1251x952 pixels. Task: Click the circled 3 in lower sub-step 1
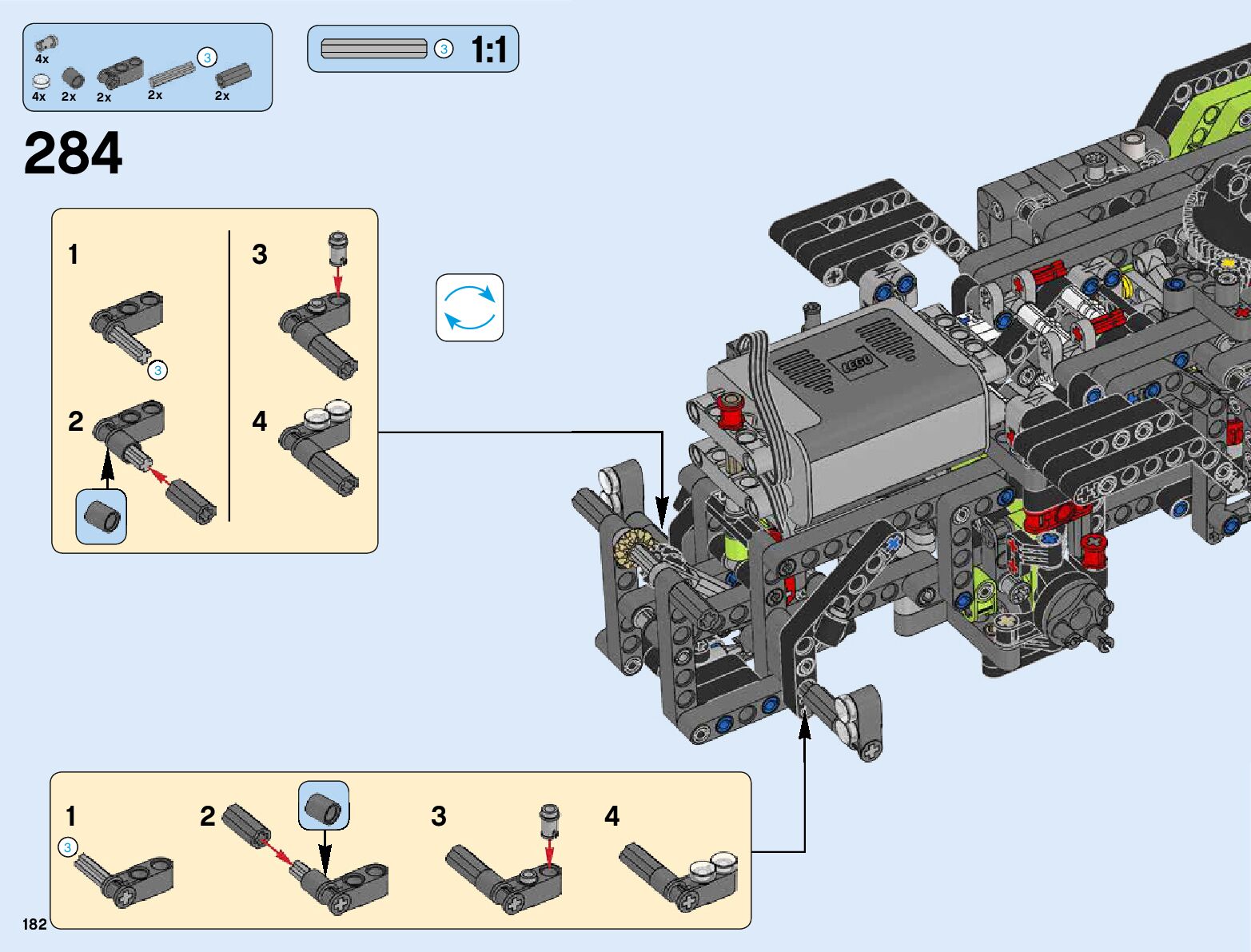(68, 847)
